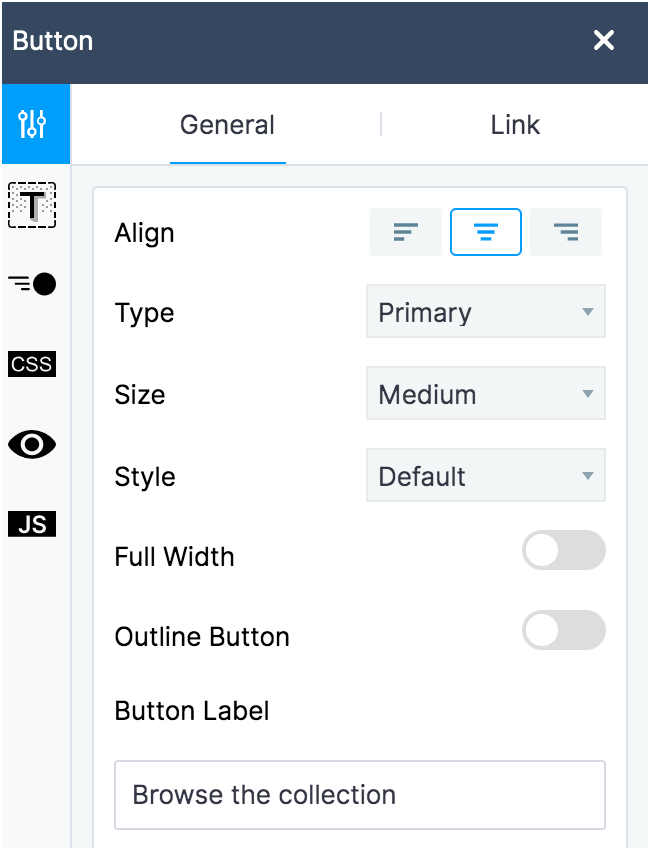The width and height of the screenshot is (650, 850).
Task: Click the Button Label text field
Action: click(360, 795)
